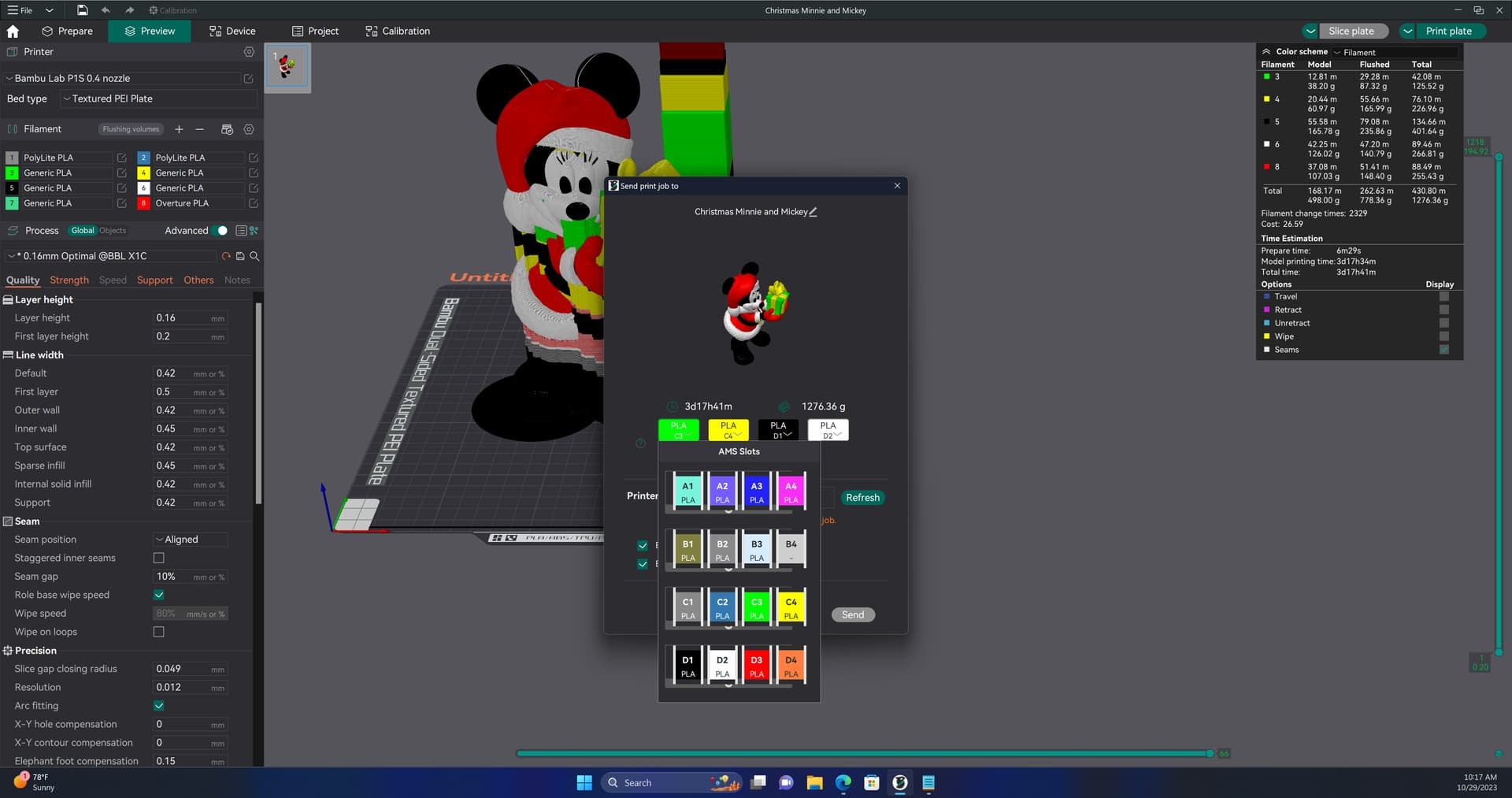Expand the 0.16mm Optimal process preset list
1512x798 pixels.
[110, 256]
